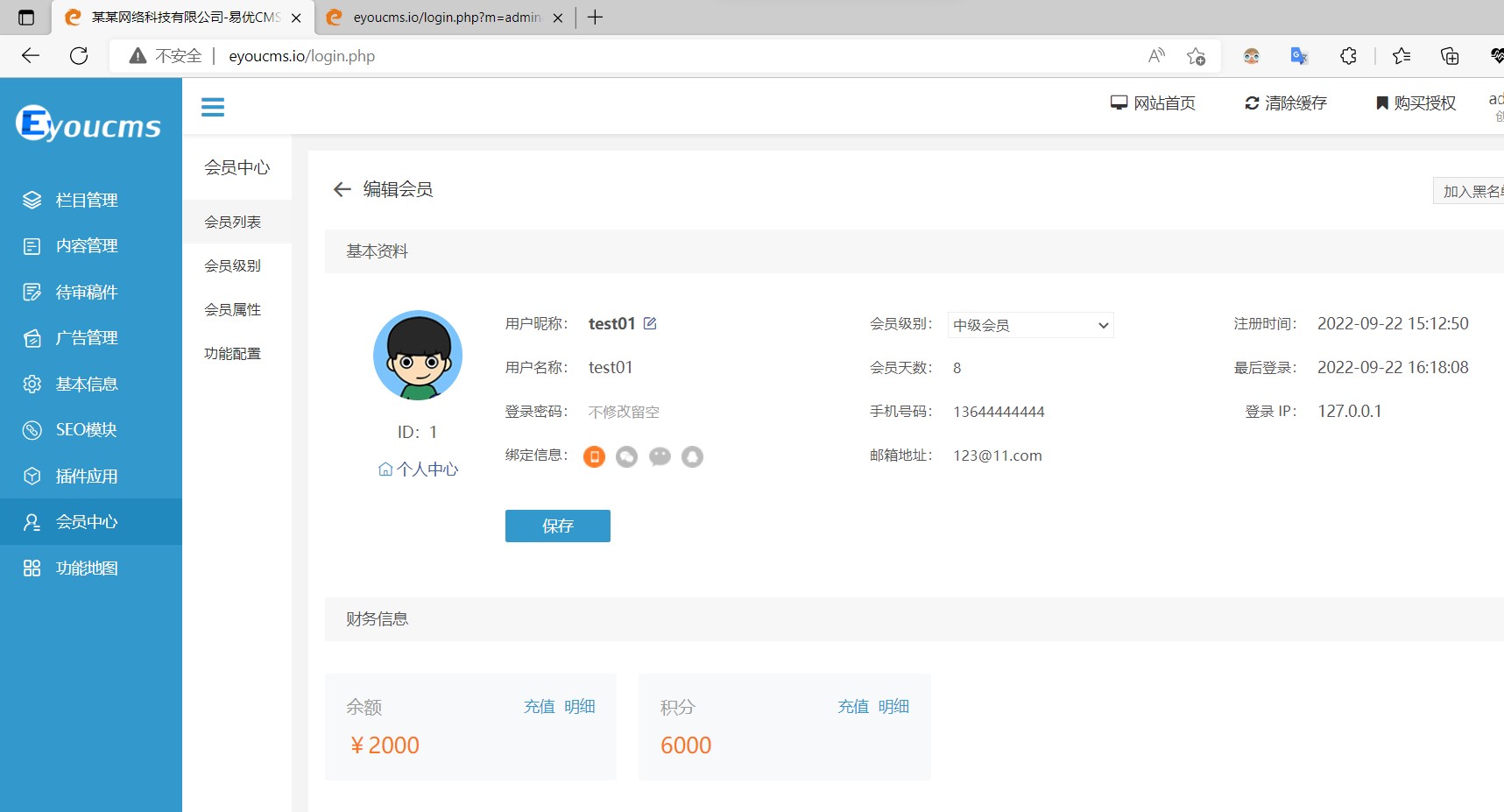
Task: Click the 不安全 warning icon
Action: tap(138, 56)
